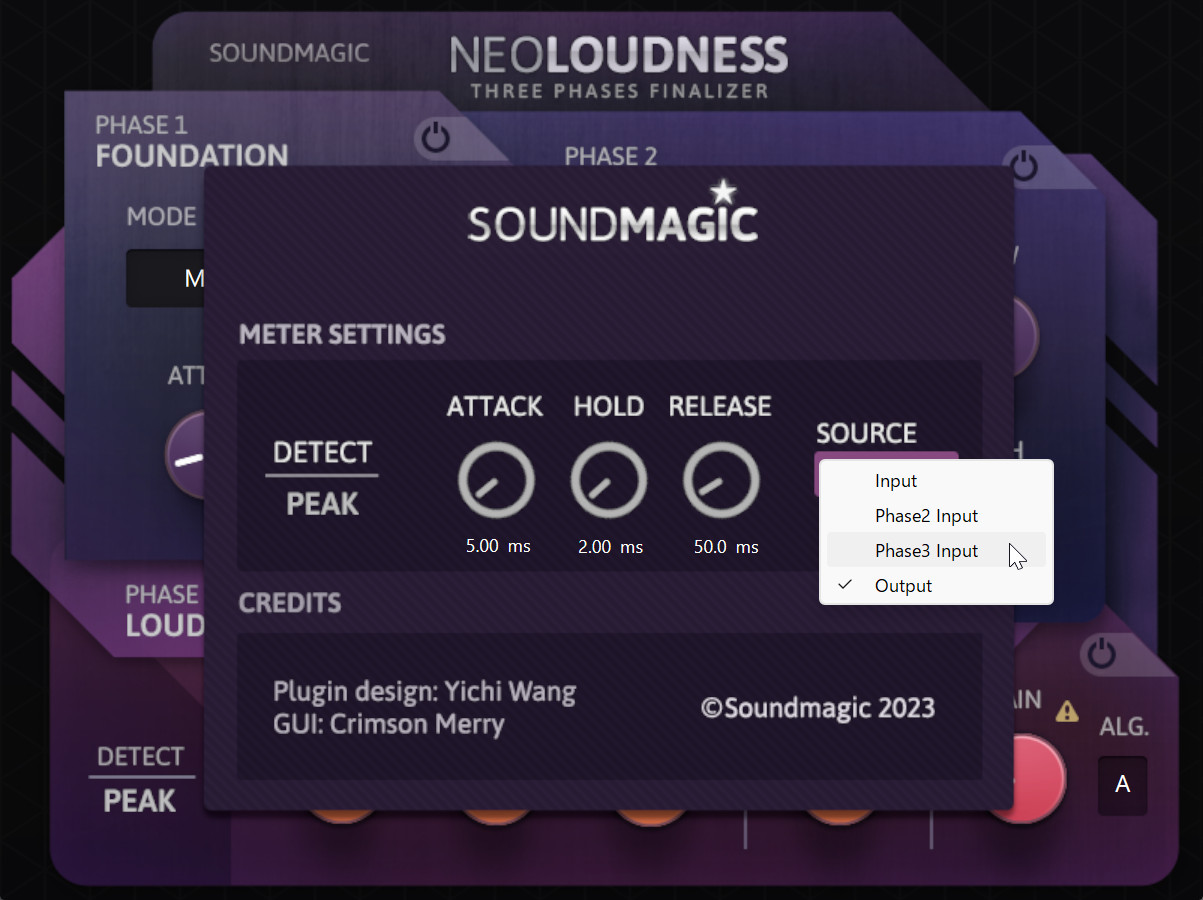1203x900 pixels.
Task: Click the "PHASE 2" panel title
Action: pos(611,156)
